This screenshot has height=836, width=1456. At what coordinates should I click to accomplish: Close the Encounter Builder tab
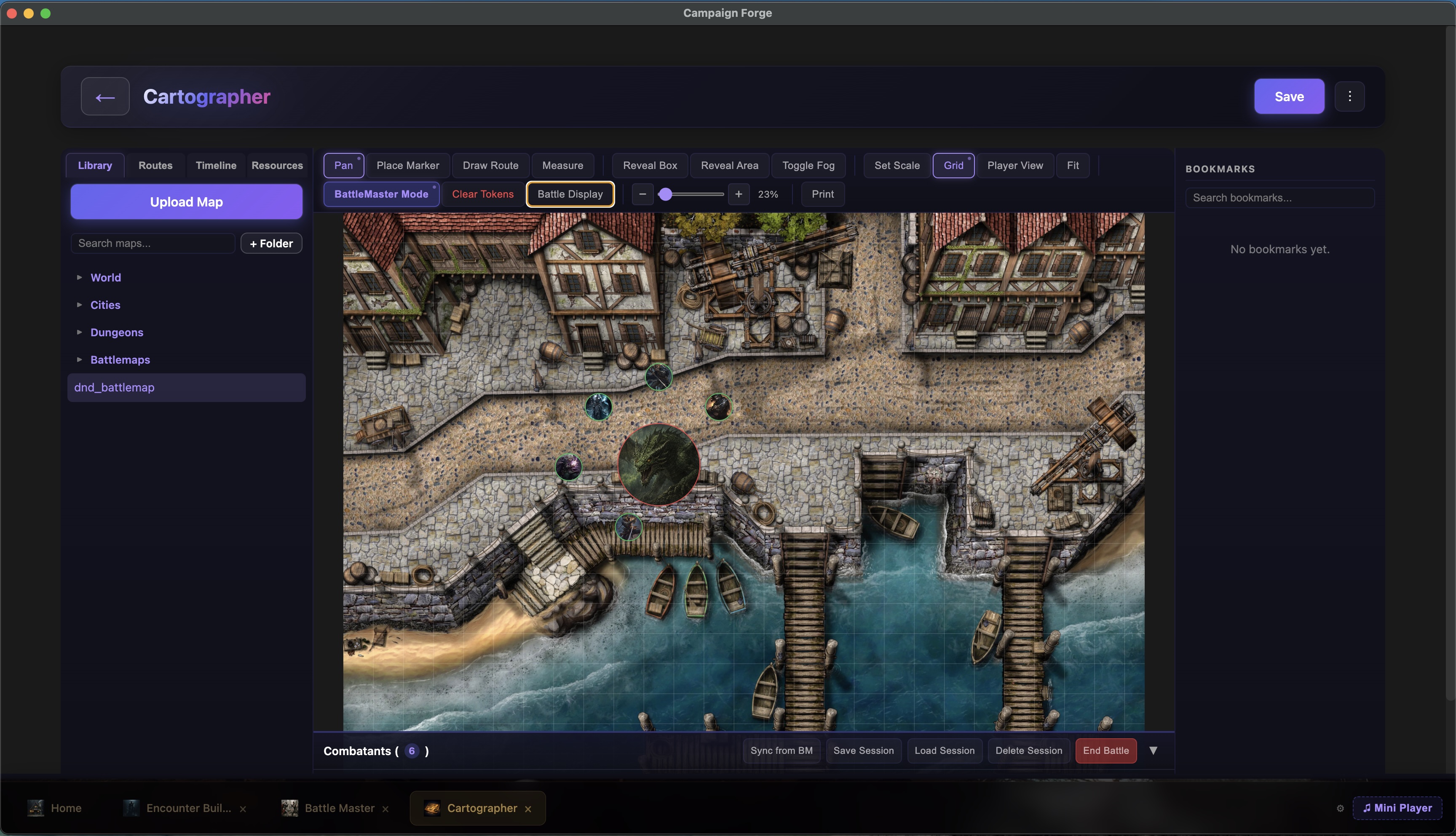click(x=243, y=809)
